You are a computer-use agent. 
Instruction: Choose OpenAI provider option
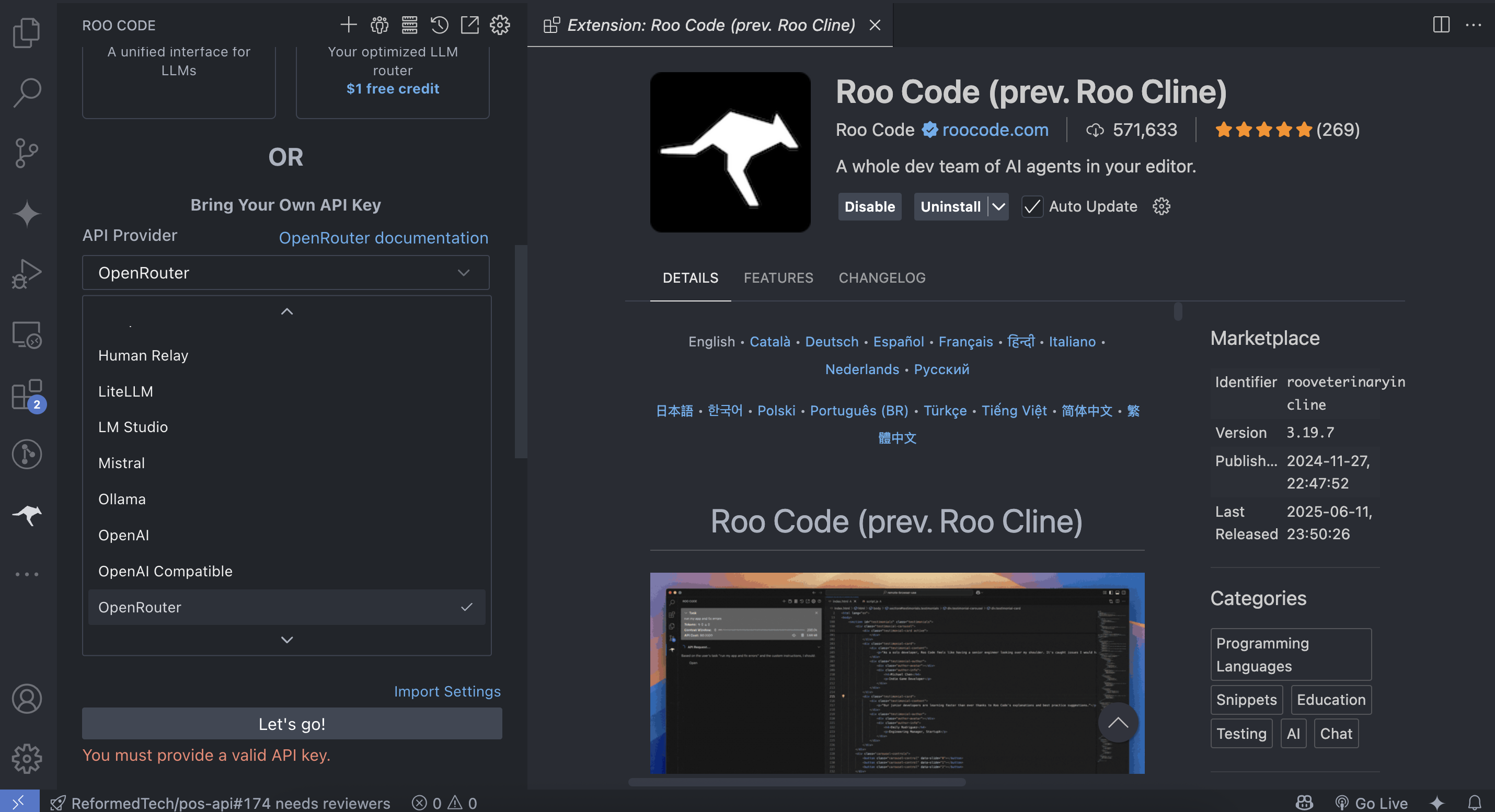click(x=286, y=536)
